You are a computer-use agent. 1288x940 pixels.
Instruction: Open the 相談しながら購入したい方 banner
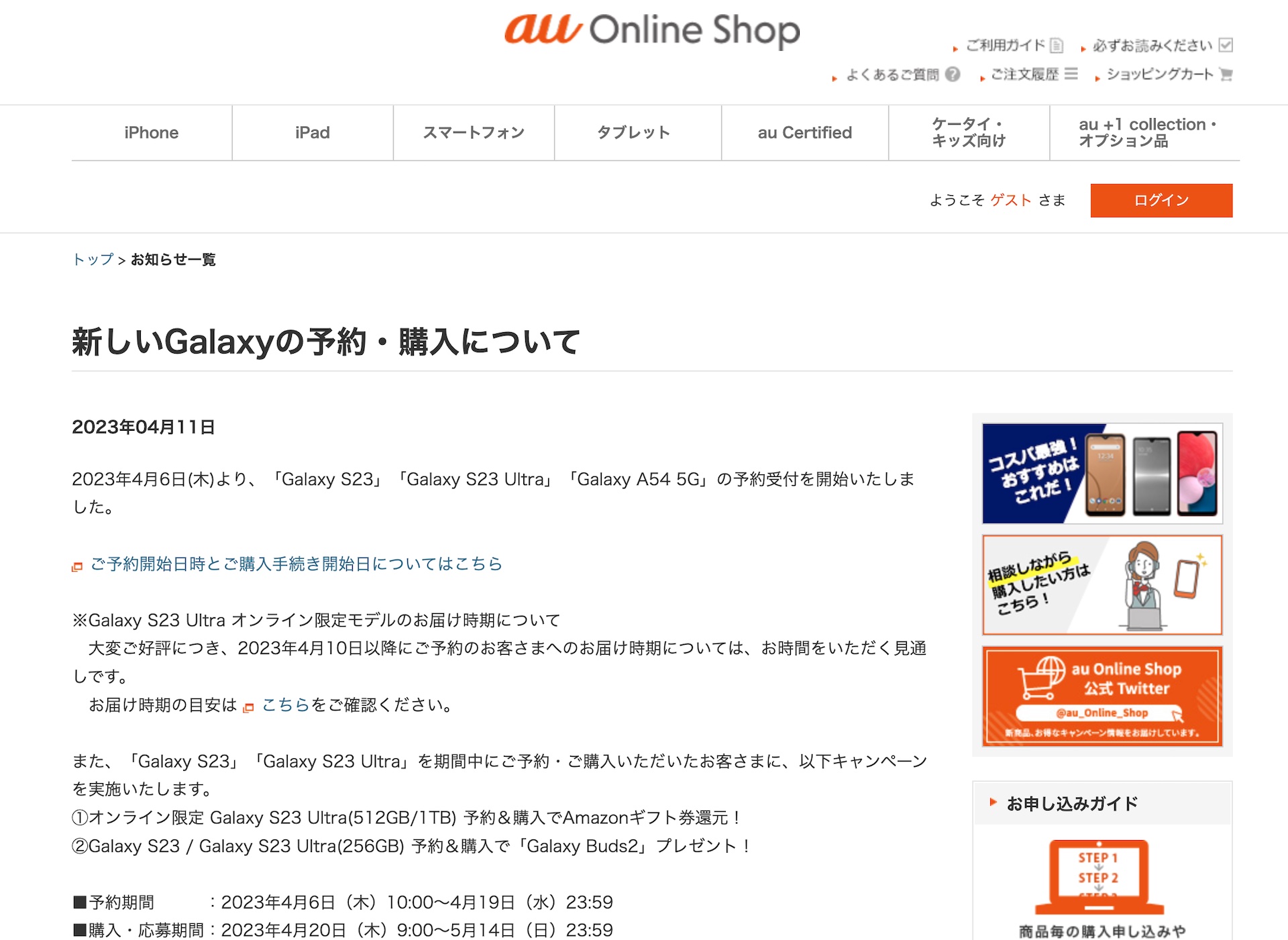pyautogui.click(x=1102, y=584)
